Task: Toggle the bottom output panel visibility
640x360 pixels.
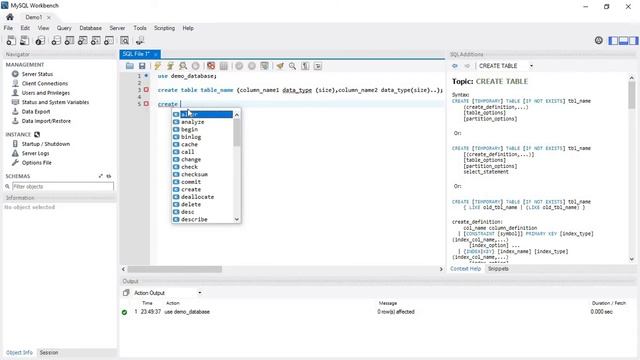Action: coord(623,40)
